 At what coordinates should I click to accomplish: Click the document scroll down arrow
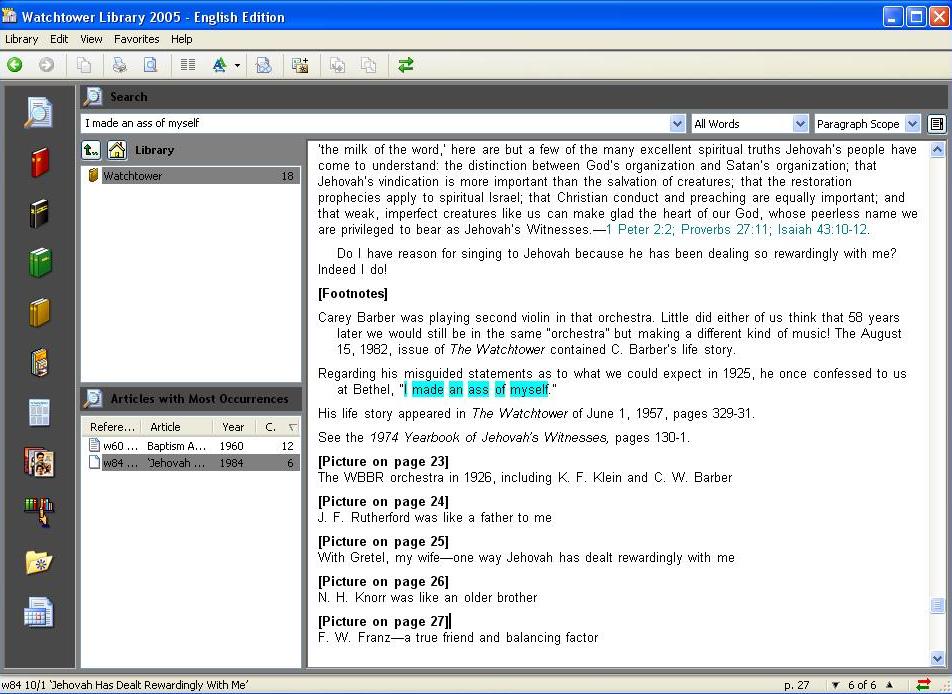tap(937, 659)
